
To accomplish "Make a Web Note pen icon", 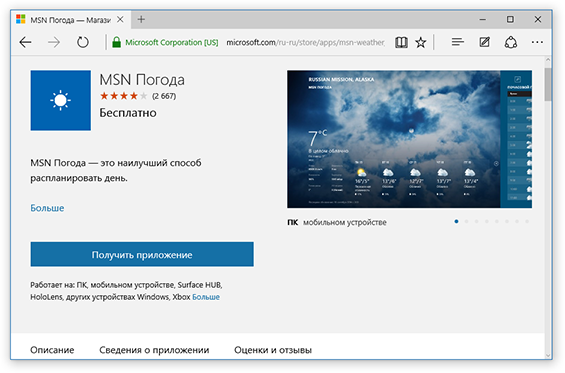I will click(484, 42).
